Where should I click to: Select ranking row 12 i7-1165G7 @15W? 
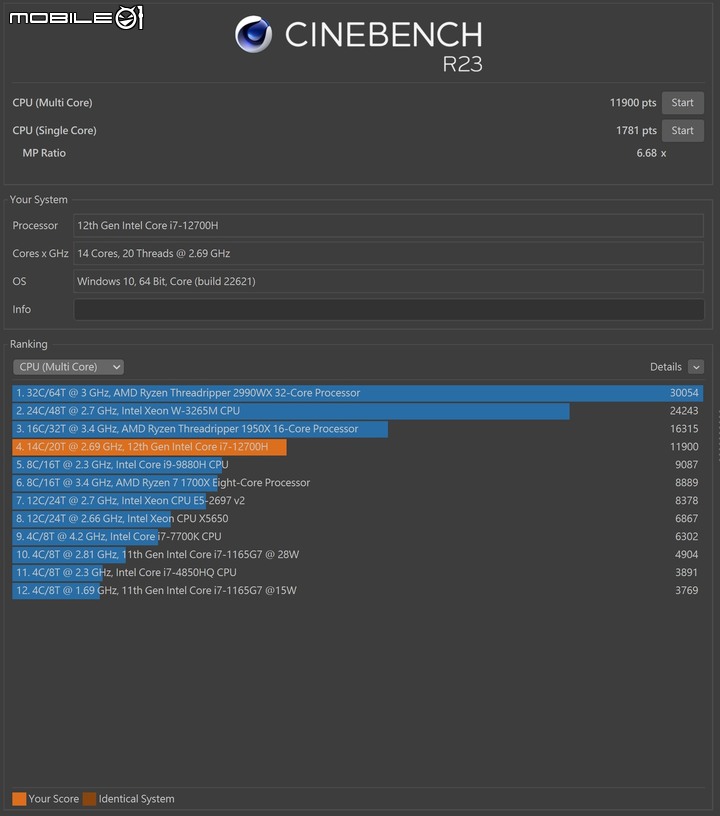[357, 590]
